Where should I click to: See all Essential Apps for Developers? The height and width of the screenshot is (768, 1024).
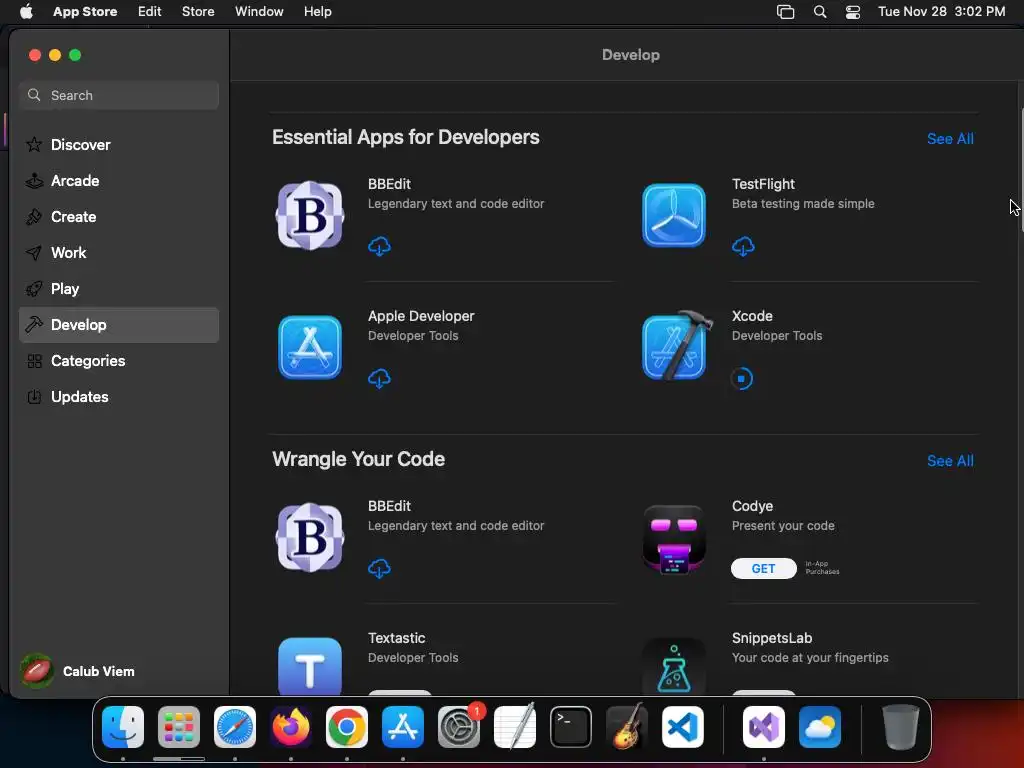950,138
